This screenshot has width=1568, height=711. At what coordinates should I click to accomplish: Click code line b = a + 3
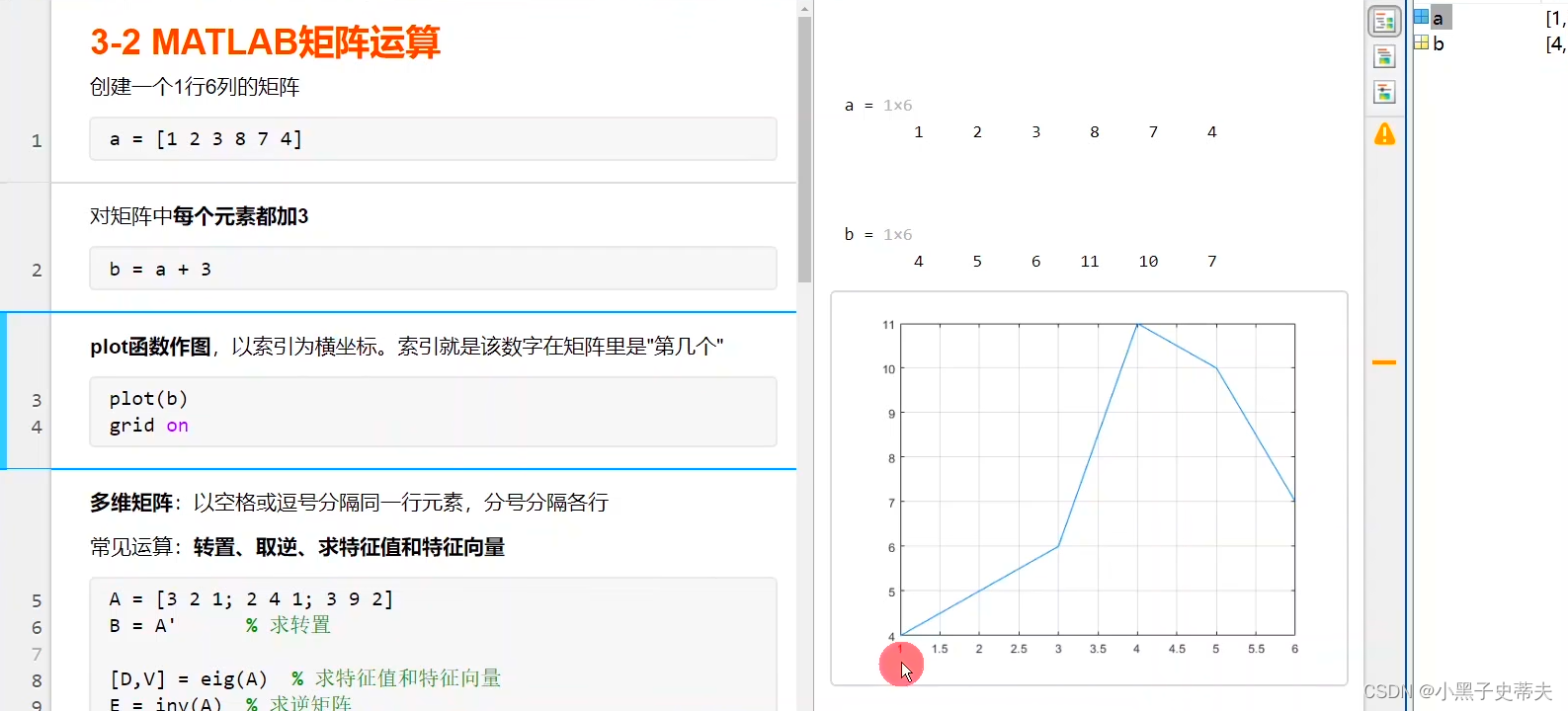[x=160, y=269]
